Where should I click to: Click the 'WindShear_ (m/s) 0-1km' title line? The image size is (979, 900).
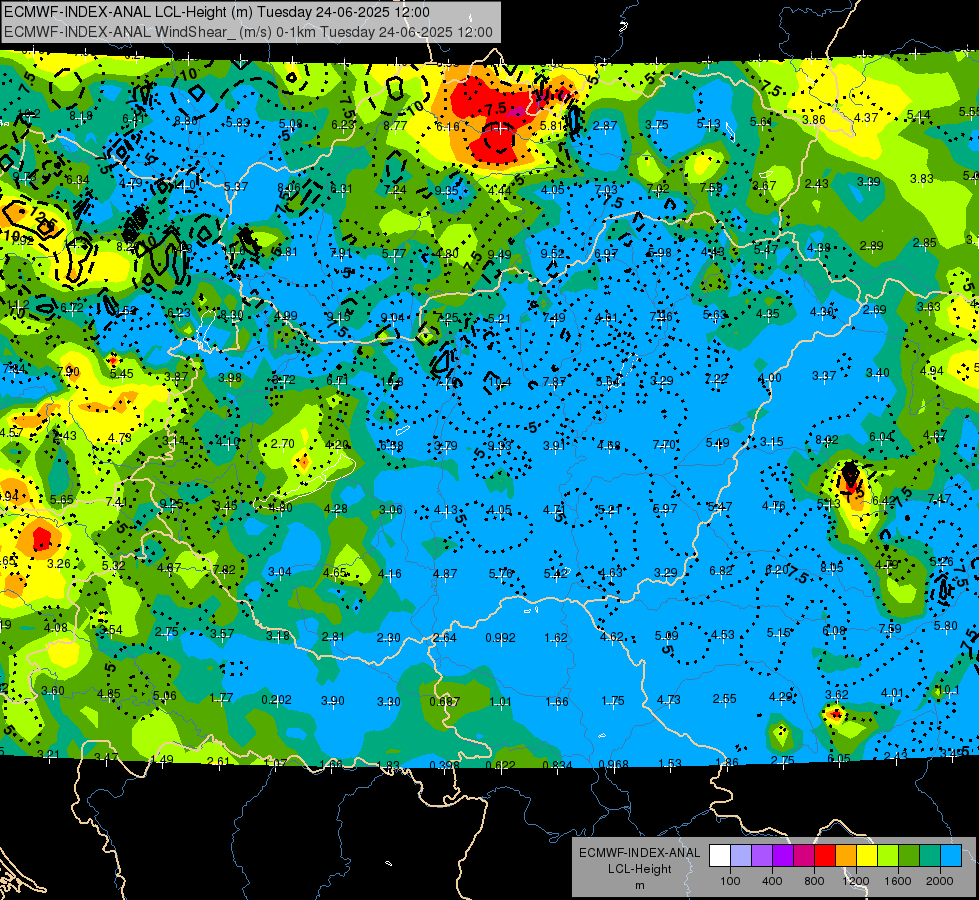click(248, 32)
